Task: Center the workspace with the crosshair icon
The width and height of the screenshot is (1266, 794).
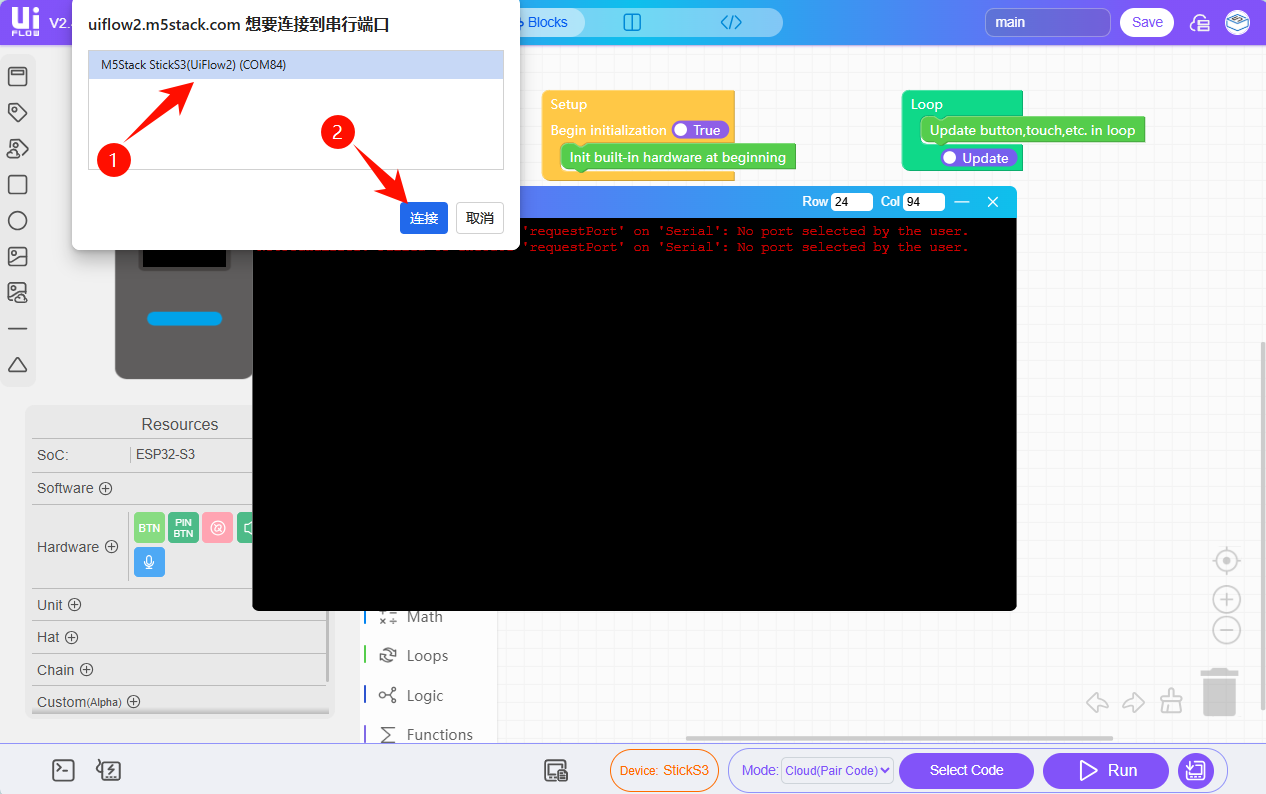Action: [1226, 560]
